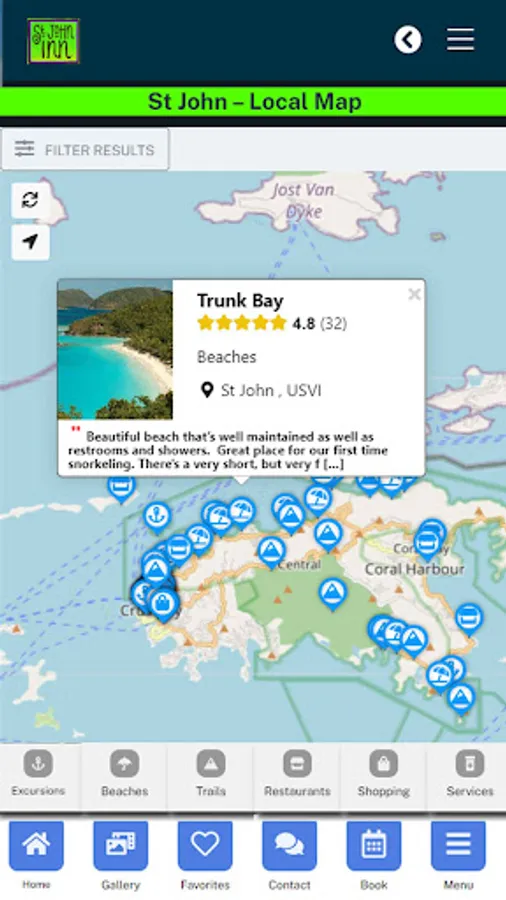Go to the Home tab
This screenshot has height=900, width=506.
36,855
